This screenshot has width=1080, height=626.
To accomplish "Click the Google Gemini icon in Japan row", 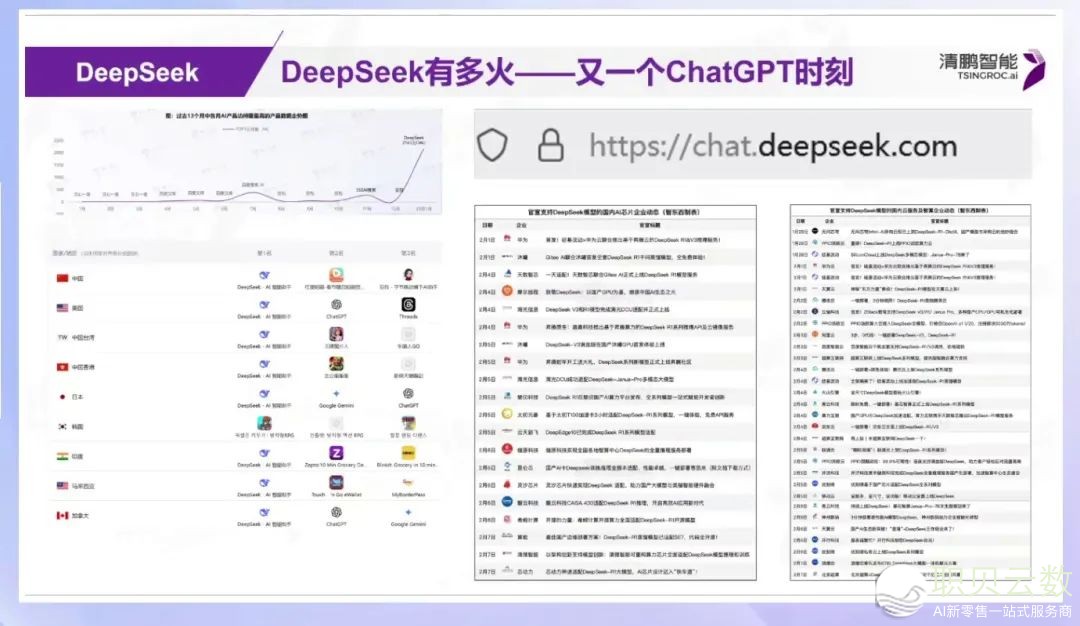I will click(x=336, y=394).
